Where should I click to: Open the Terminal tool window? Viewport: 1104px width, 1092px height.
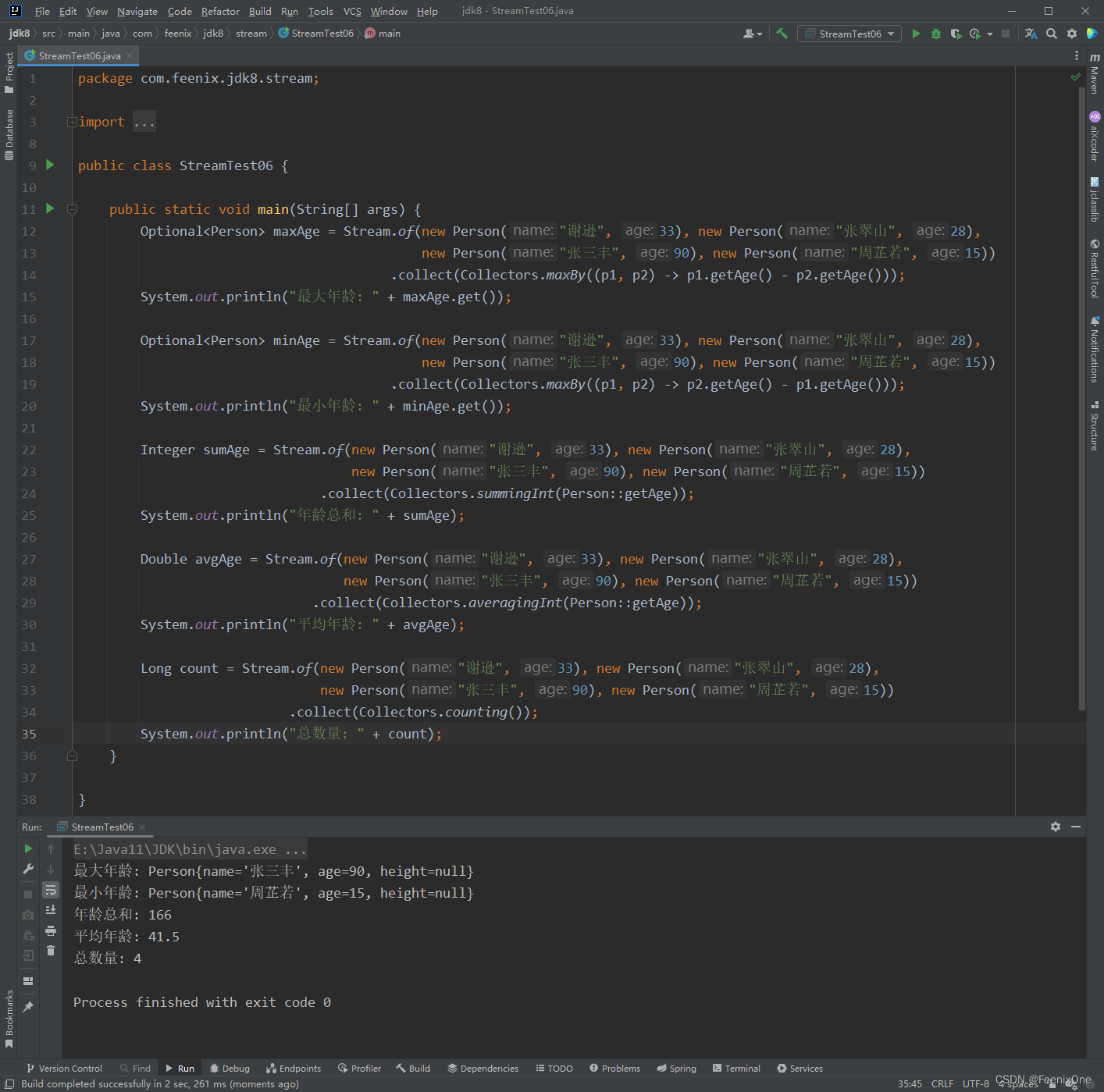[736, 1068]
